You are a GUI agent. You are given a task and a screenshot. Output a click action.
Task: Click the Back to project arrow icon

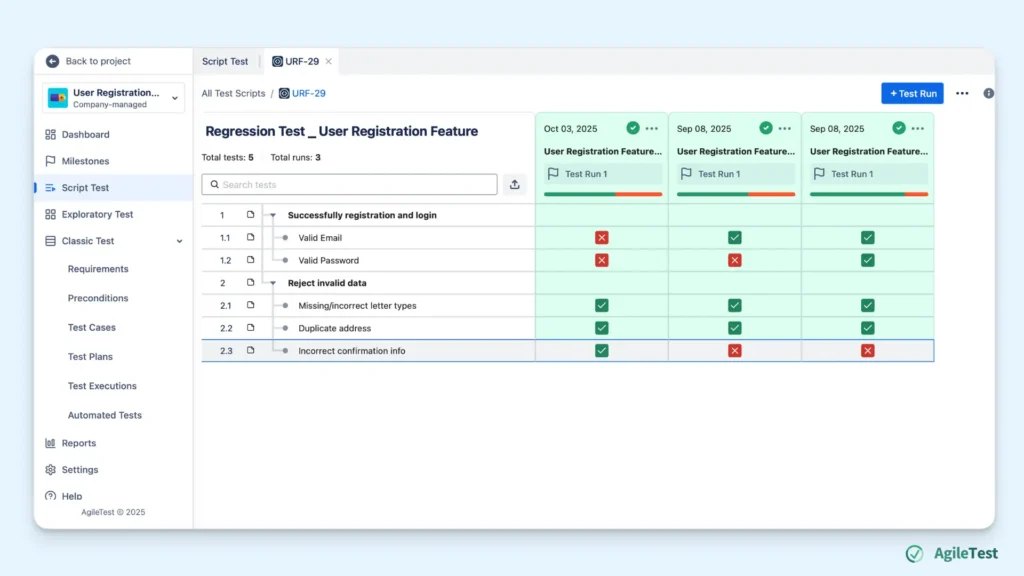(x=52, y=61)
